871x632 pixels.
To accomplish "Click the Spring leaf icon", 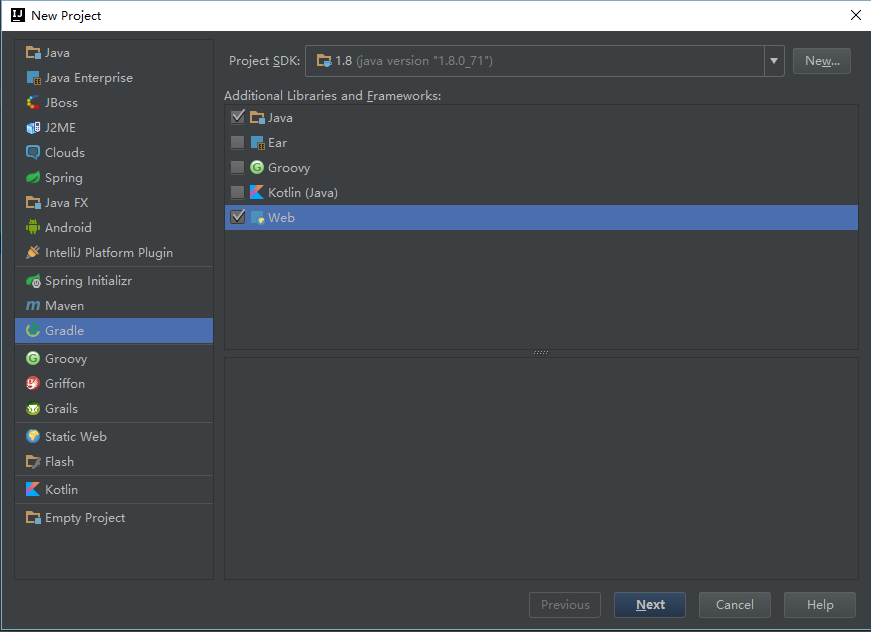I will tap(33, 178).
